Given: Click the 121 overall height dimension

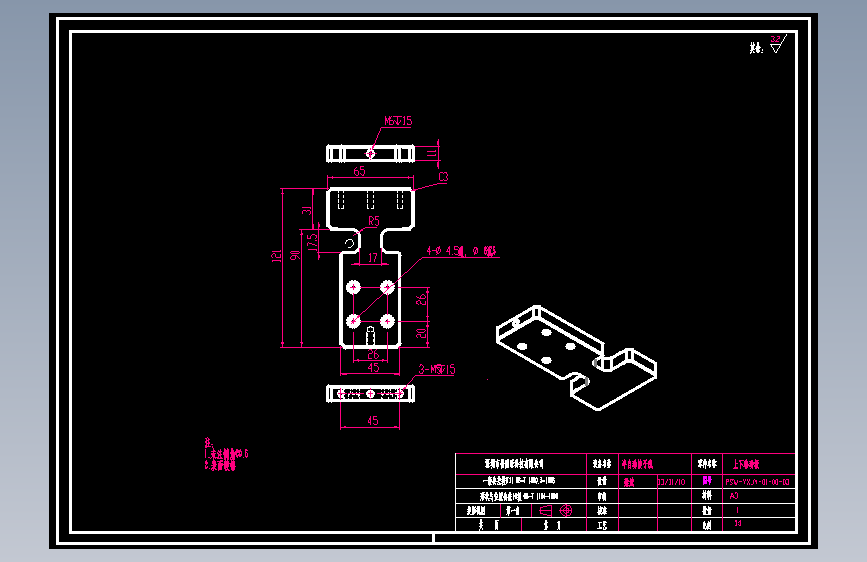Looking at the screenshot, I should tap(276, 256).
